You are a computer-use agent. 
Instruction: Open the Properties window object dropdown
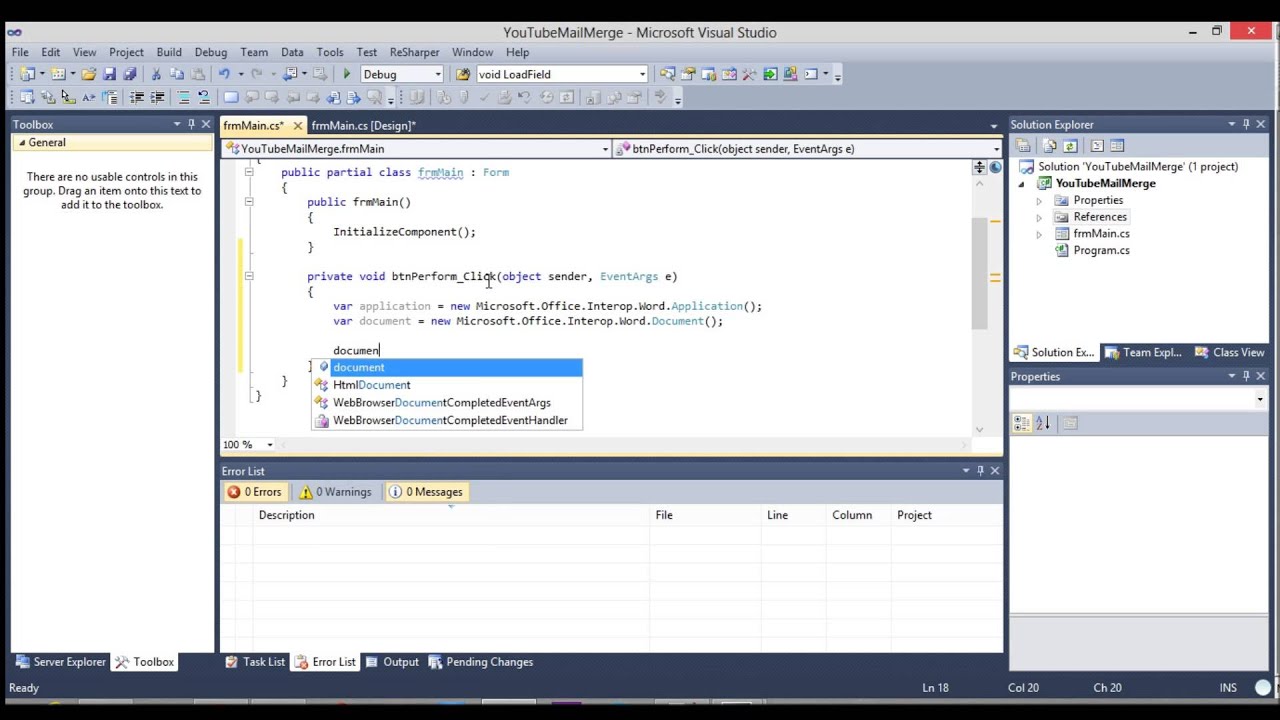pyautogui.click(x=1259, y=399)
